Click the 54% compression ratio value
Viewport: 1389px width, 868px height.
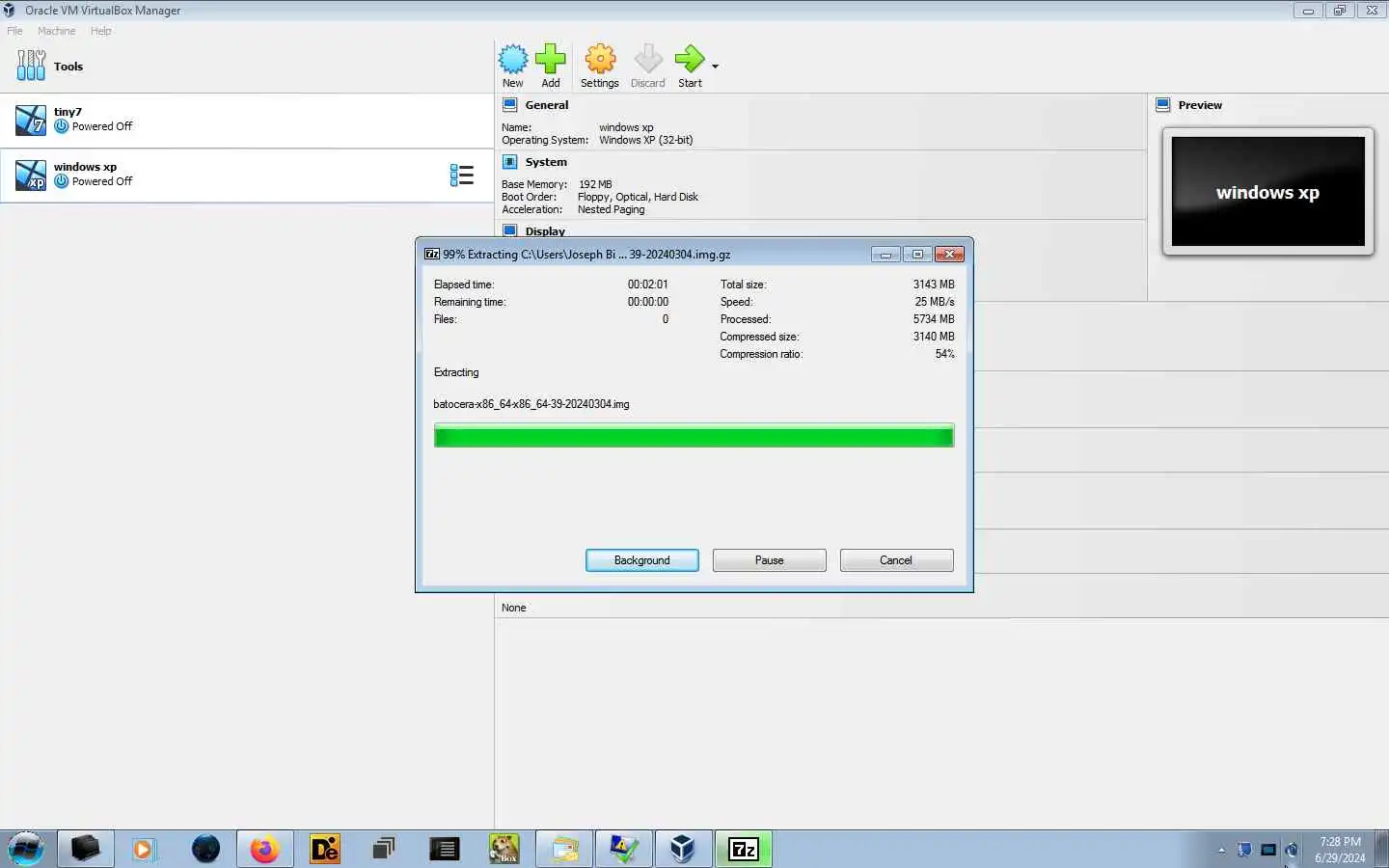(944, 354)
